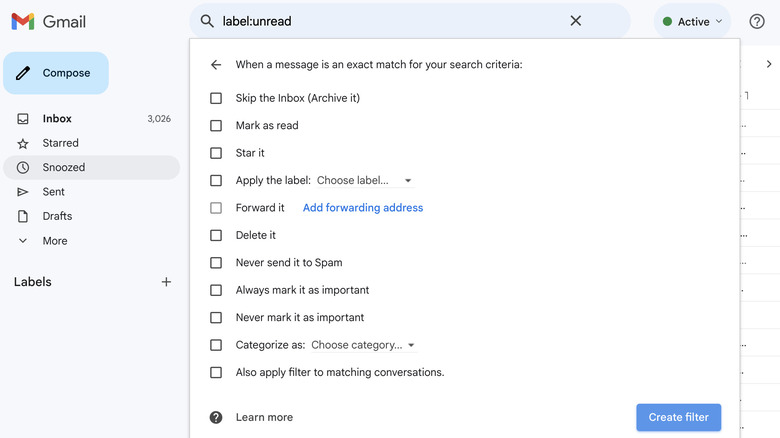Open the Active status dropdown

click(692, 21)
